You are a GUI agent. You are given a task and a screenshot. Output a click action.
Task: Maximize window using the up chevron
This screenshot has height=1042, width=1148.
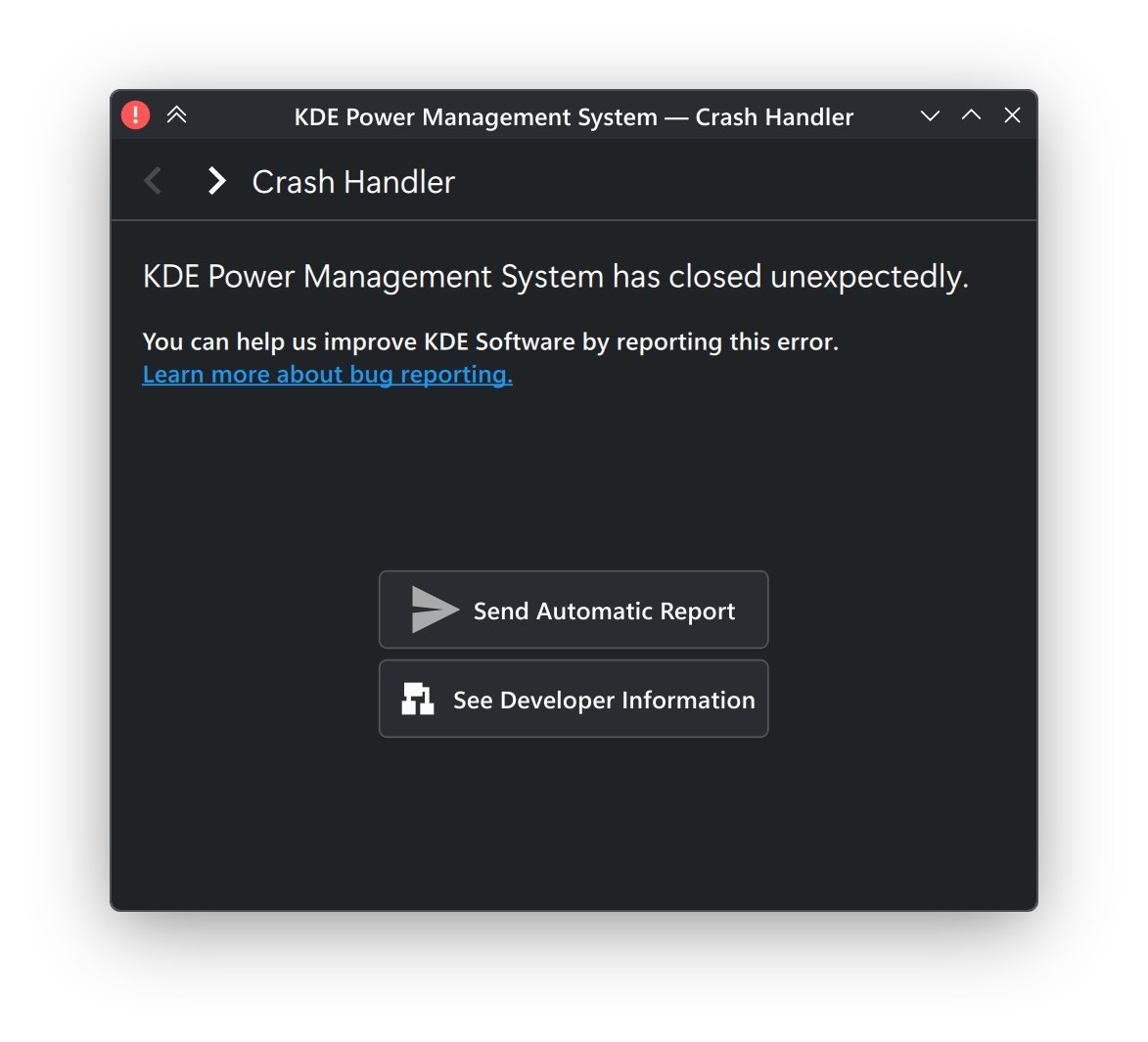[971, 115]
